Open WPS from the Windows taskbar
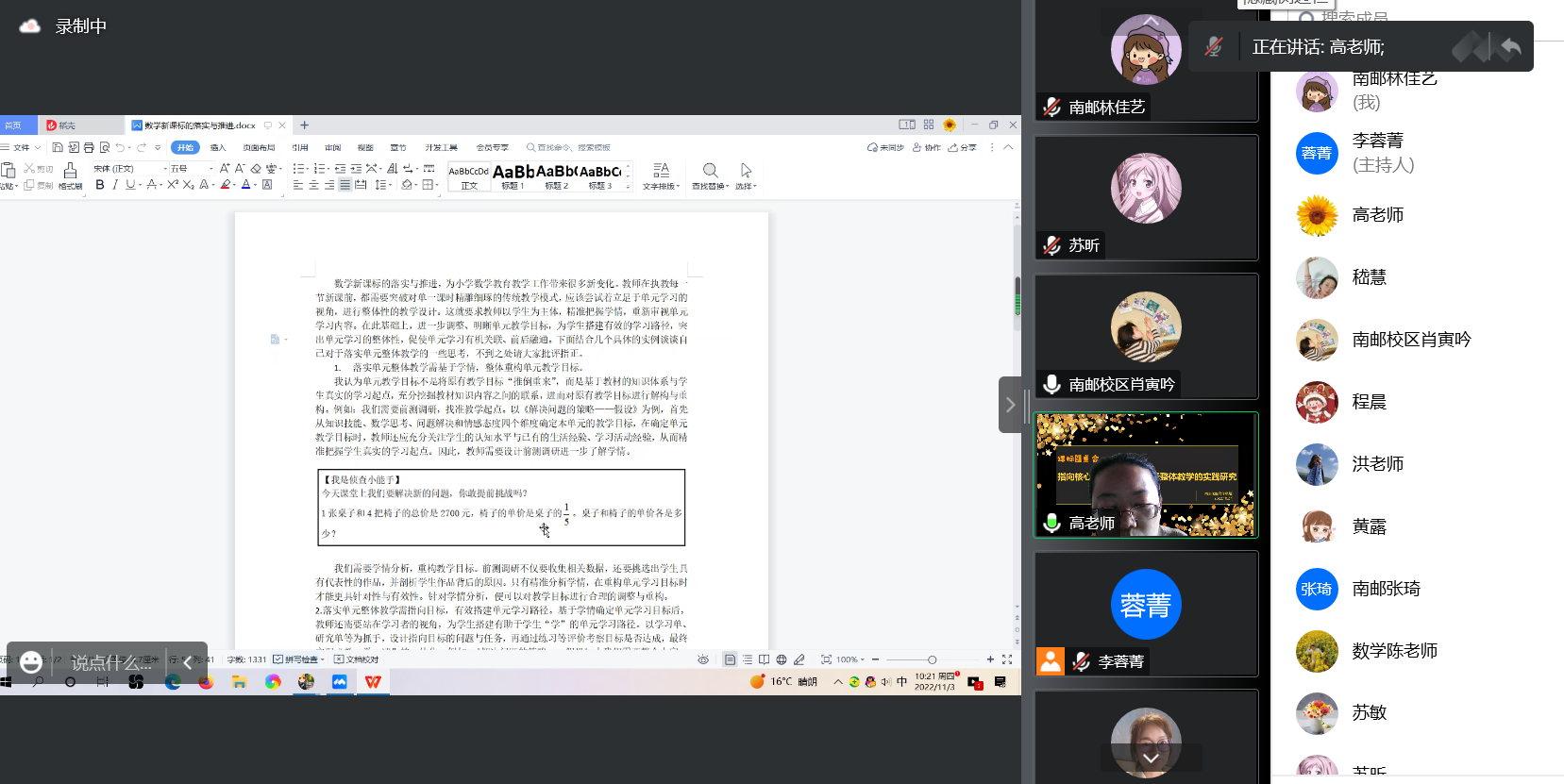This screenshot has height=784, width=1564. (x=373, y=681)
